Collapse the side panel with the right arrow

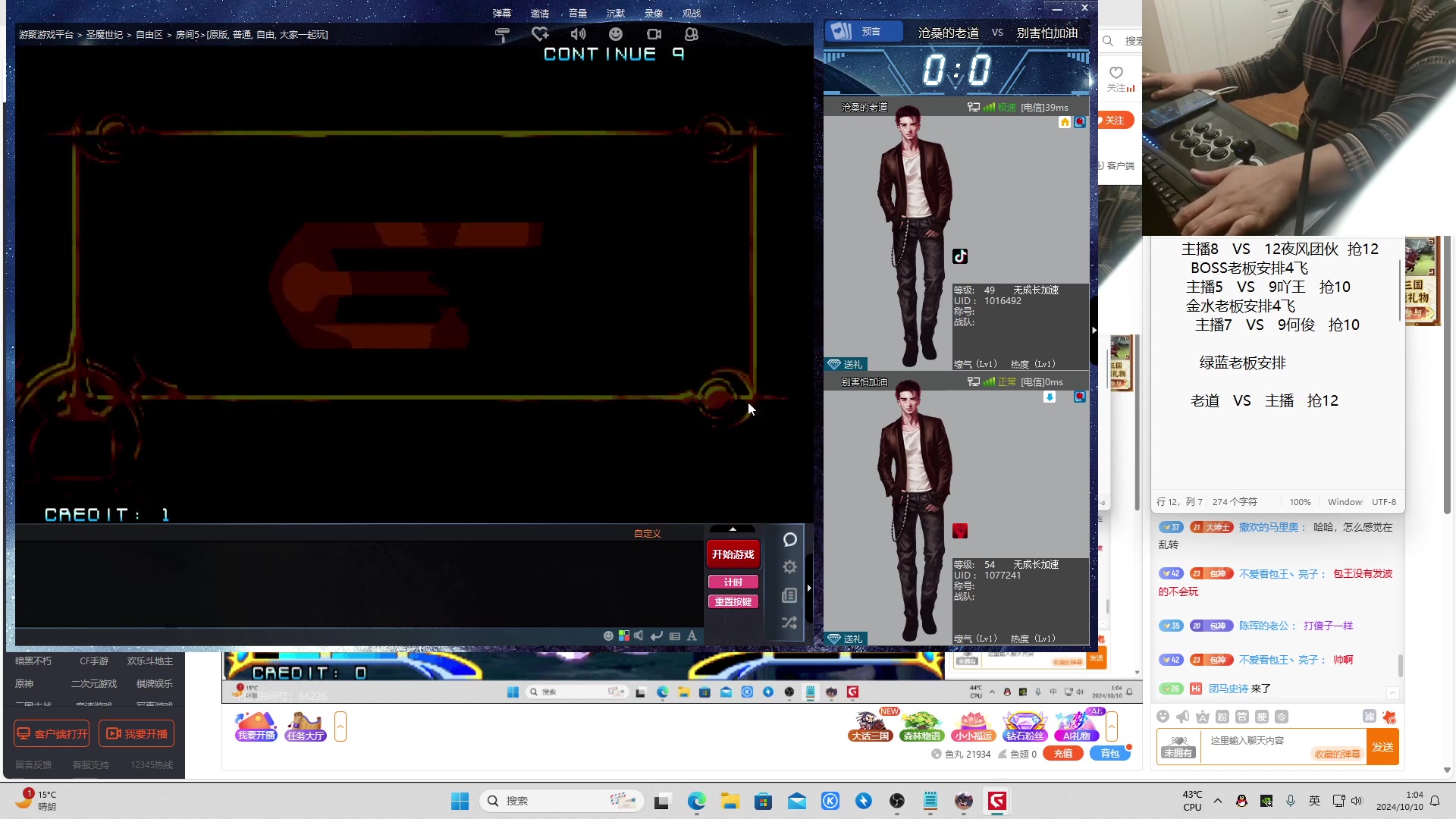click(809, 588)
